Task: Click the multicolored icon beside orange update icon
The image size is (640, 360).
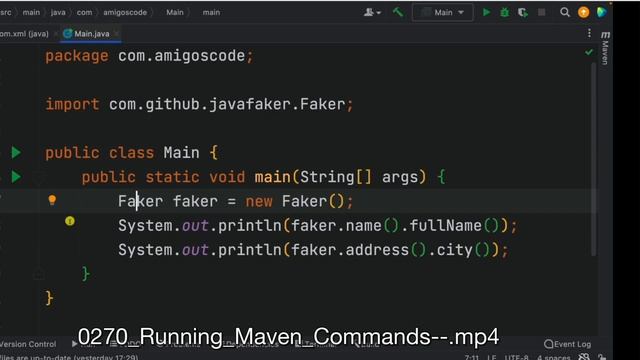Action: pos(601,12)
